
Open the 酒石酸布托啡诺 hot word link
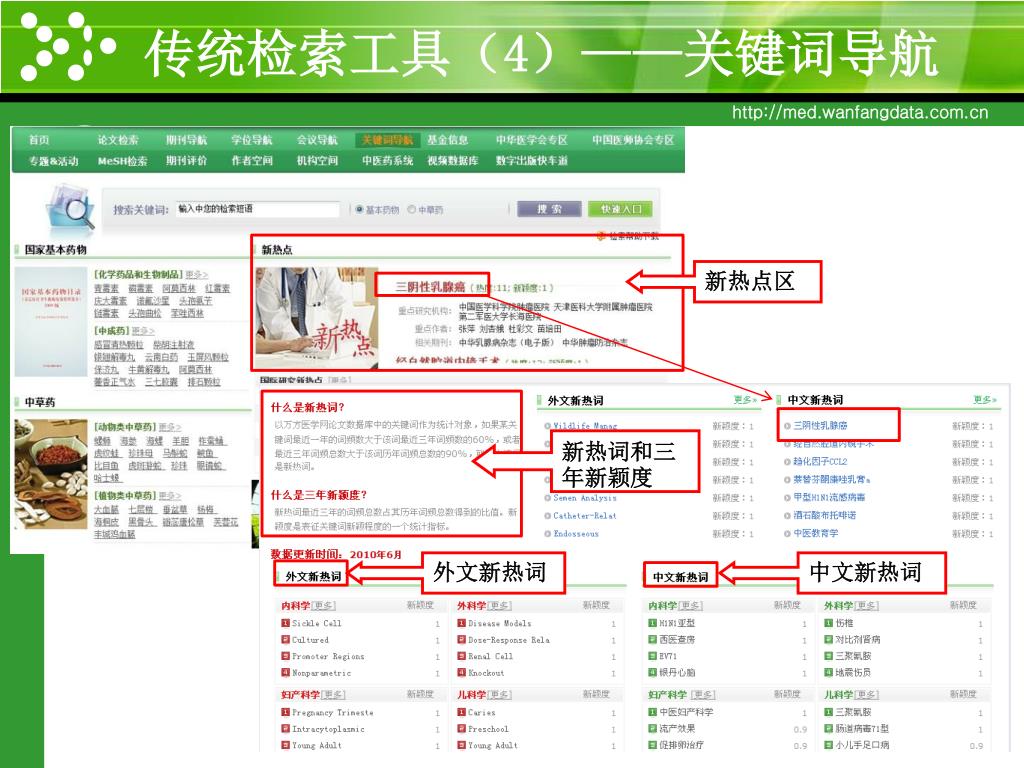[x=825, y=515]
